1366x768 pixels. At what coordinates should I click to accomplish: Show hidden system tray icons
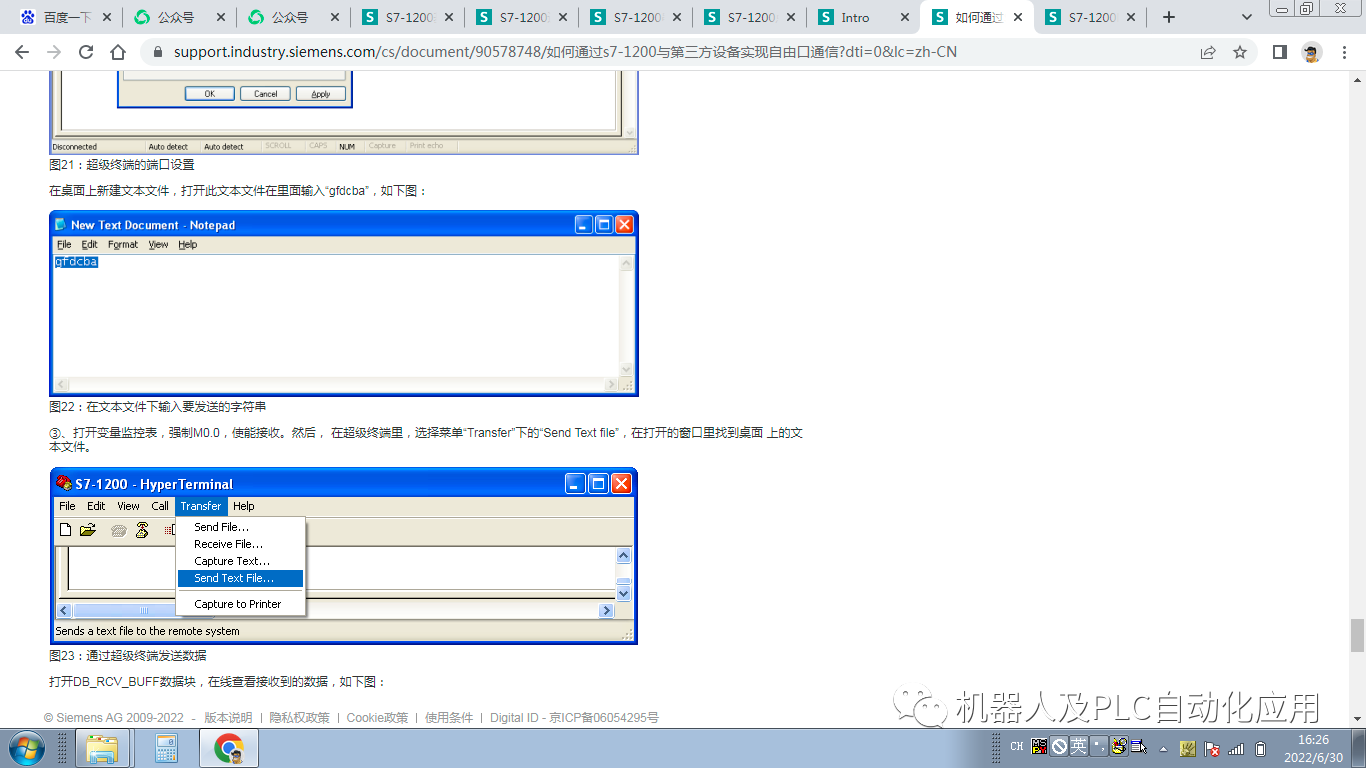point(1162,748)
